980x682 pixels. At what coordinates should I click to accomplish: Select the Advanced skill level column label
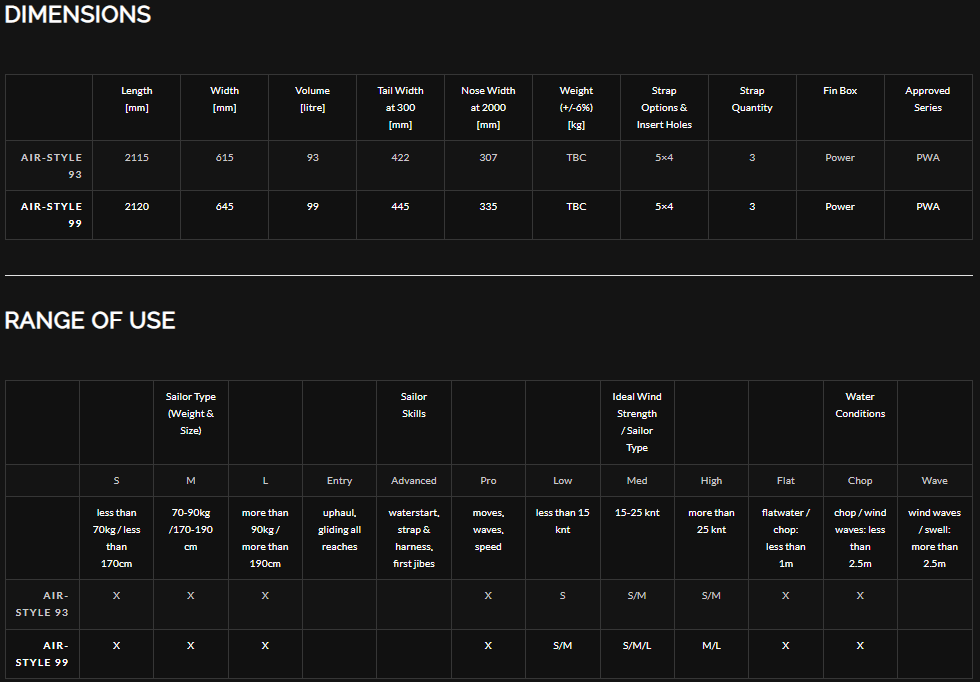point(414,481)
